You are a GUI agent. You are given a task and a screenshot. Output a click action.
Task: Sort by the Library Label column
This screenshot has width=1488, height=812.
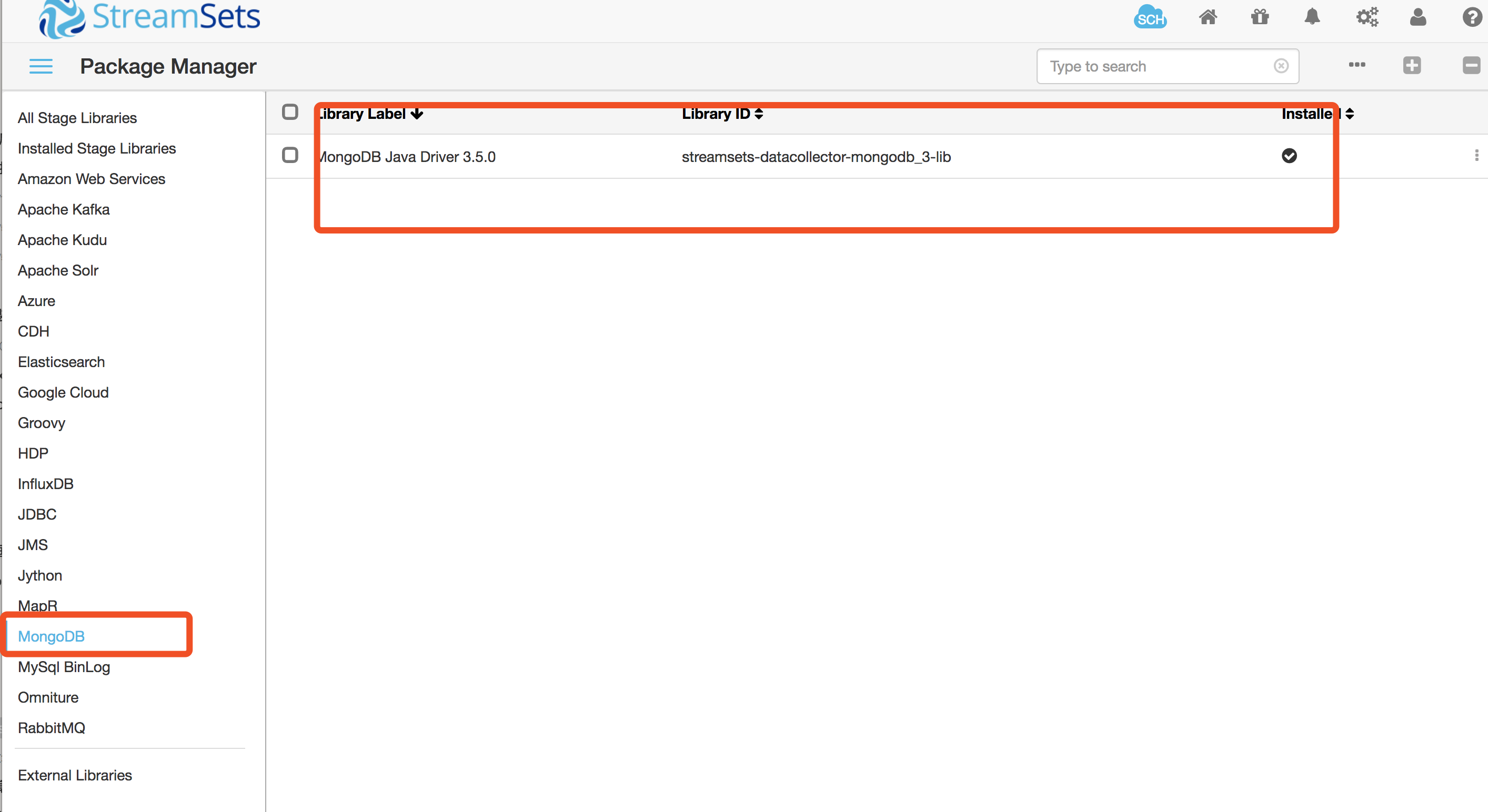[370, 114]
